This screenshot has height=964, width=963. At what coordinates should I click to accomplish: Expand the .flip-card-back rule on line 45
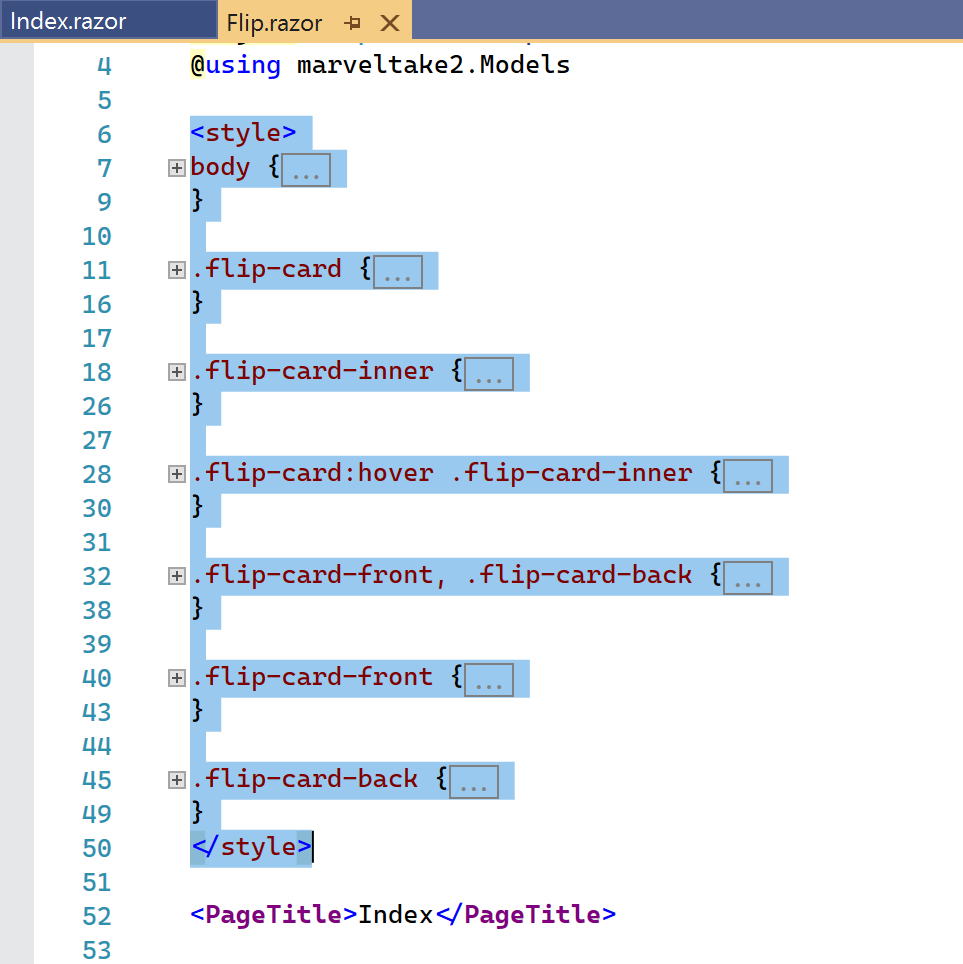pyautogui.click(x=176, y=780)
